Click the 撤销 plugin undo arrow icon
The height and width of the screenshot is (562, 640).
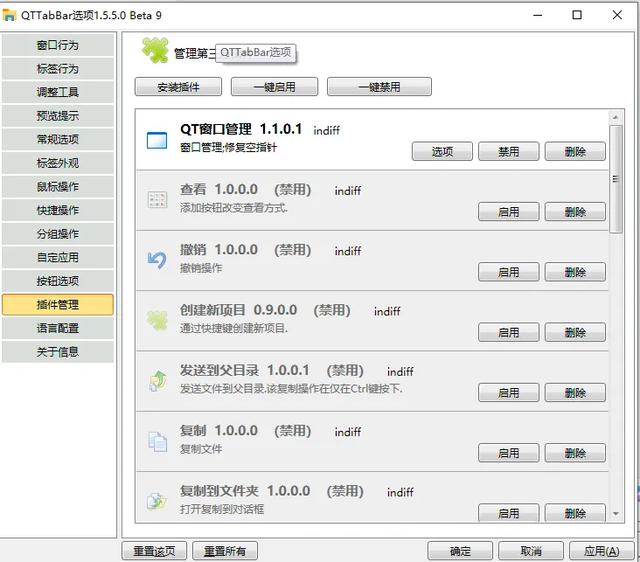pyautogui.click(x=157, y=260)
